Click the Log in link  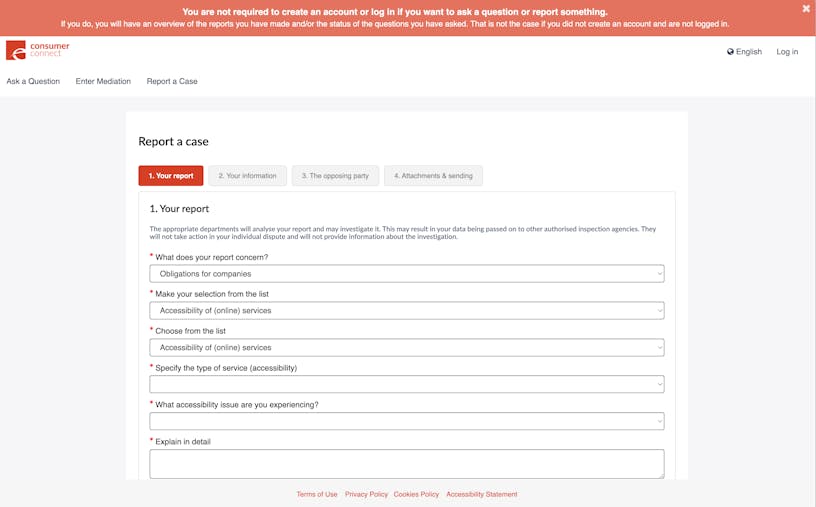pos(787,52)
